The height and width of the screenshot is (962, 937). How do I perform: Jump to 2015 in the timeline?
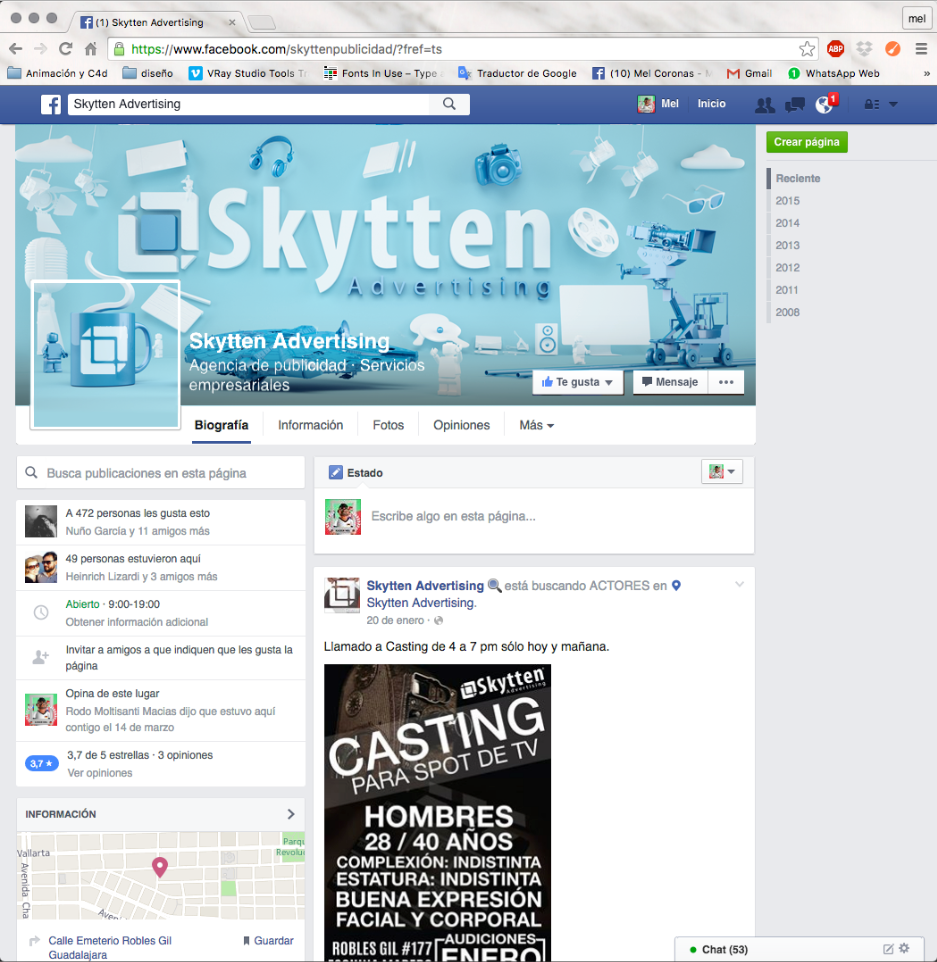(787, 201)
